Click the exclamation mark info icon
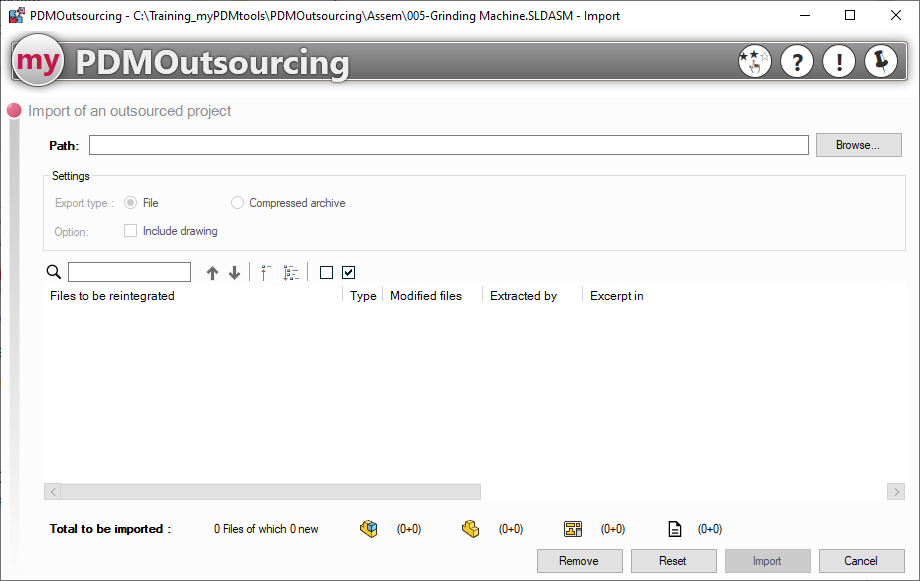920x581 pixels. 838,62
